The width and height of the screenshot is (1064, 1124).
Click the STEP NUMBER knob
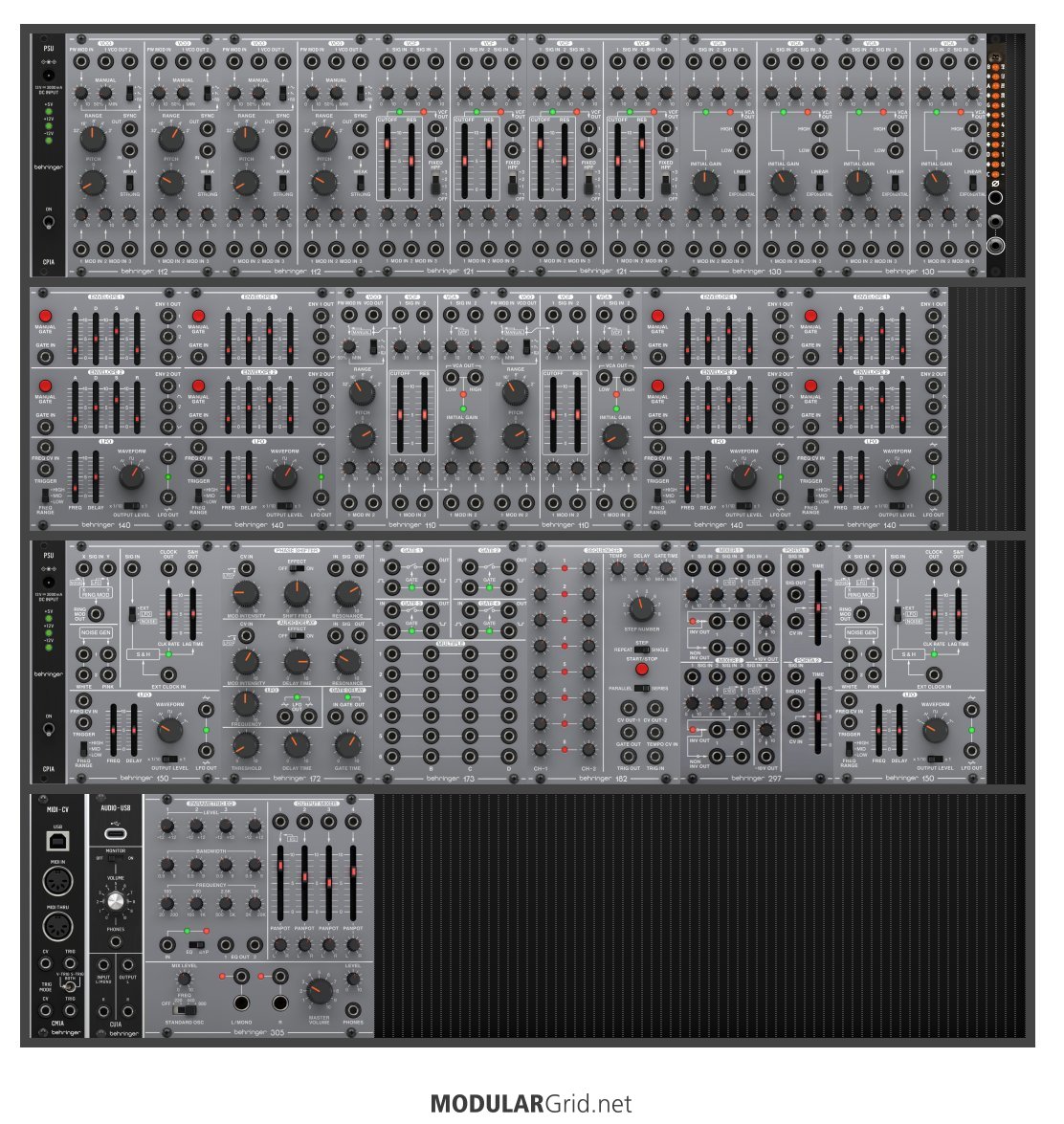[x=642, y=607]
